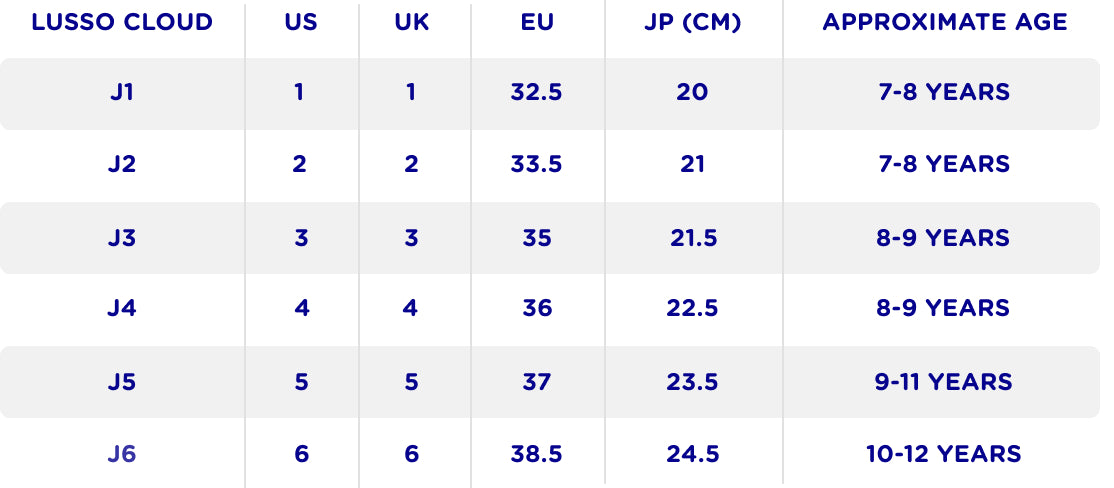
Task: Click the UK column header
Action: click(411, 22)
